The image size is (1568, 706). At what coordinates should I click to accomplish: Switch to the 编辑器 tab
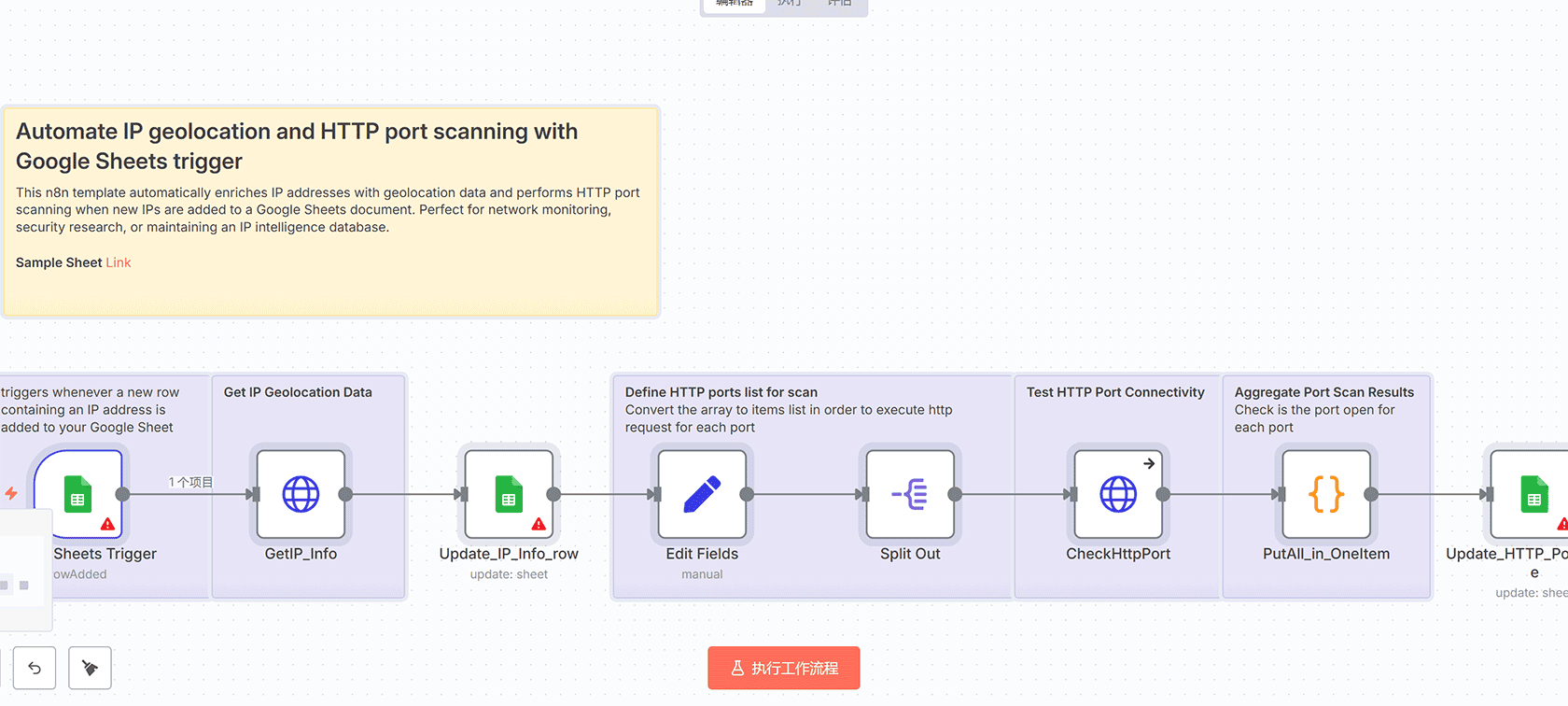(x=735, y=4)
